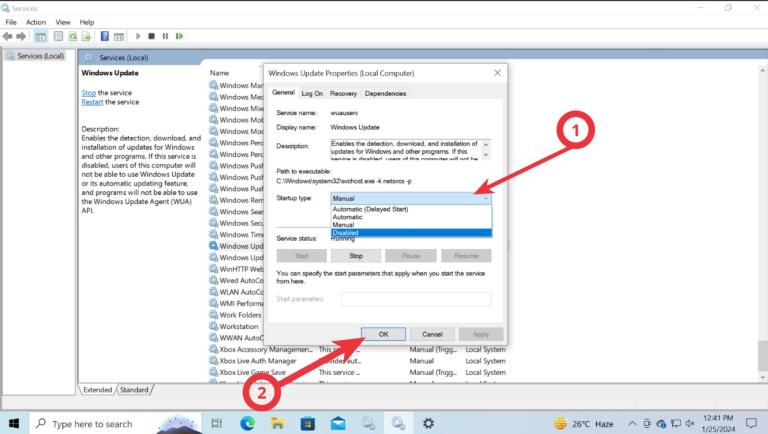The height and width of the screenshot is (434, 768).
Task: Click the Stop the service link
Action: (x=89, y=93)
